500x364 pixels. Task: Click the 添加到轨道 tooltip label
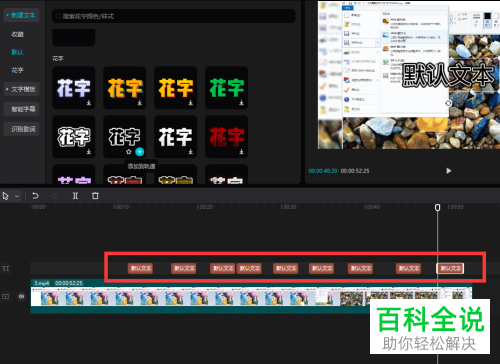(141, 166)
